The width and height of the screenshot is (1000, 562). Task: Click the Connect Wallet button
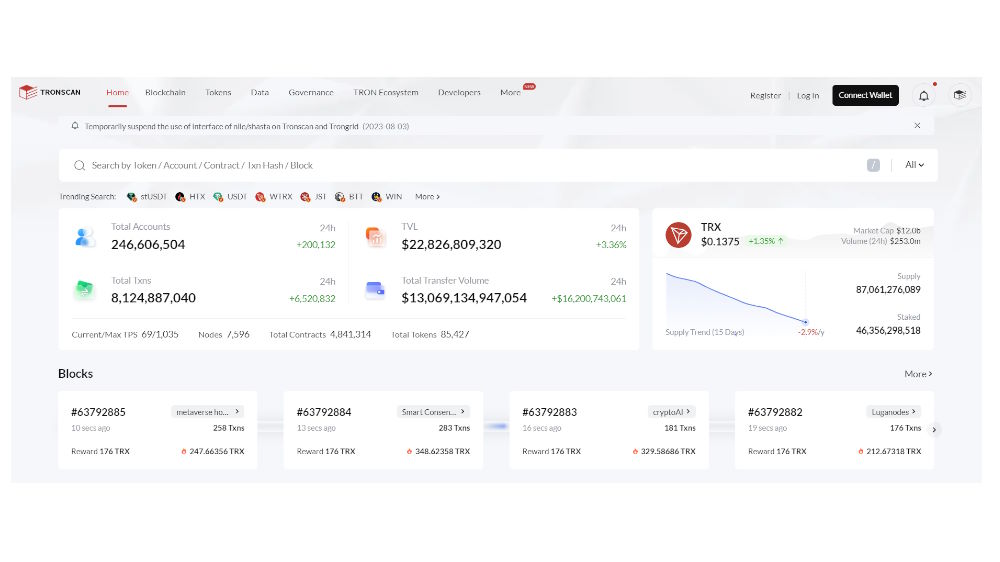[865, 96]
